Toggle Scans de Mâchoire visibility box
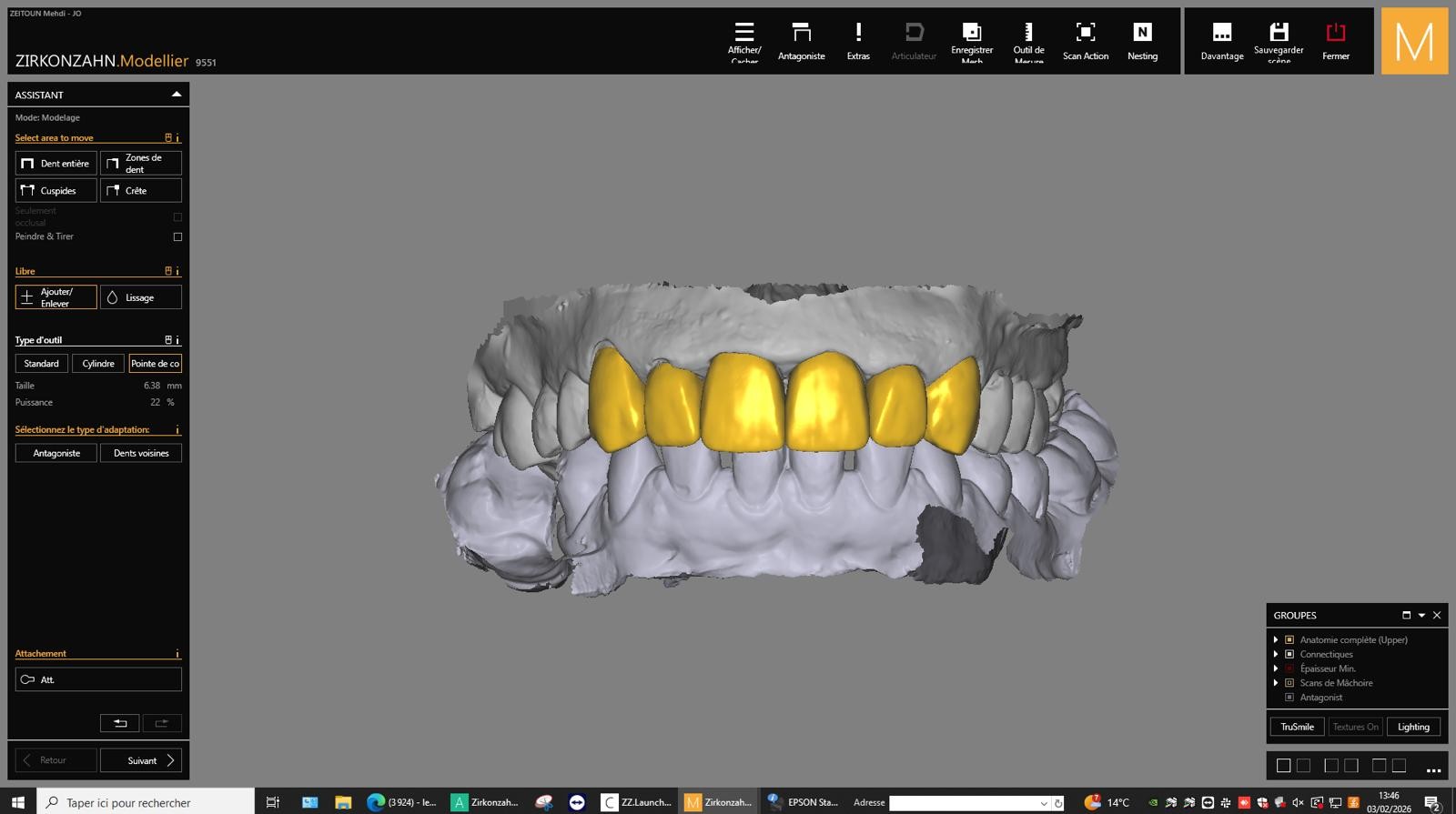Image resolution: width=1456 pixels, height=814 pixels. click(1289, 683)
